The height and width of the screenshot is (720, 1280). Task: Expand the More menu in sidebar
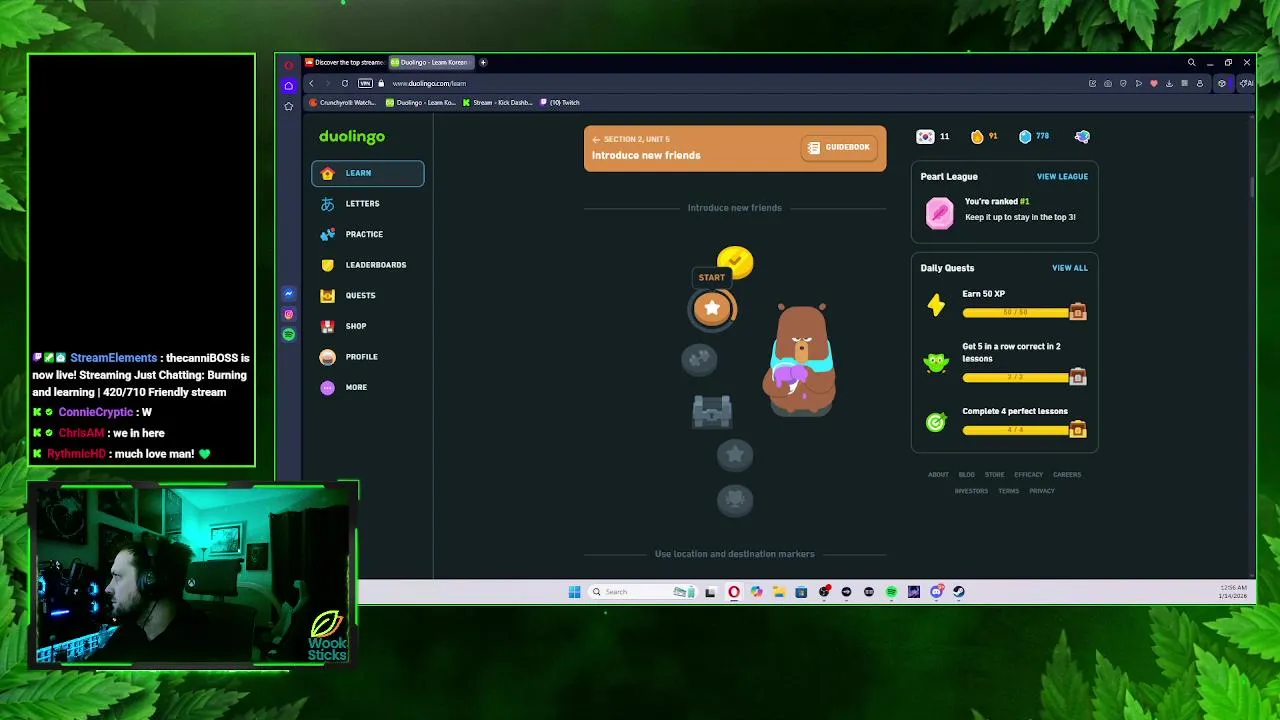pos(367,387)
